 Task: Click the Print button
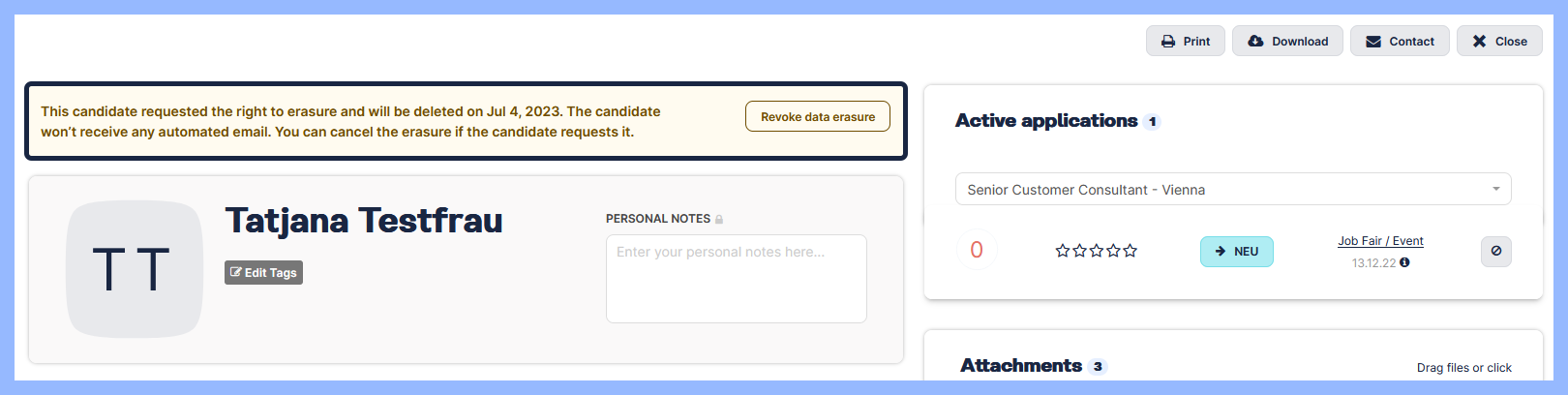[x=1186, y=42]
